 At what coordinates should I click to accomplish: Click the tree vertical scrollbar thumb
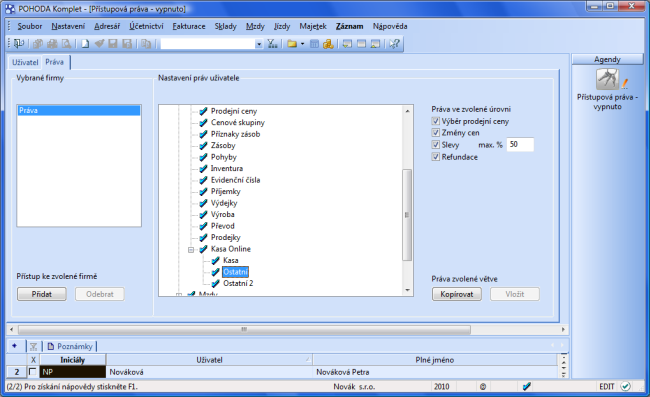tap(407, 215)
